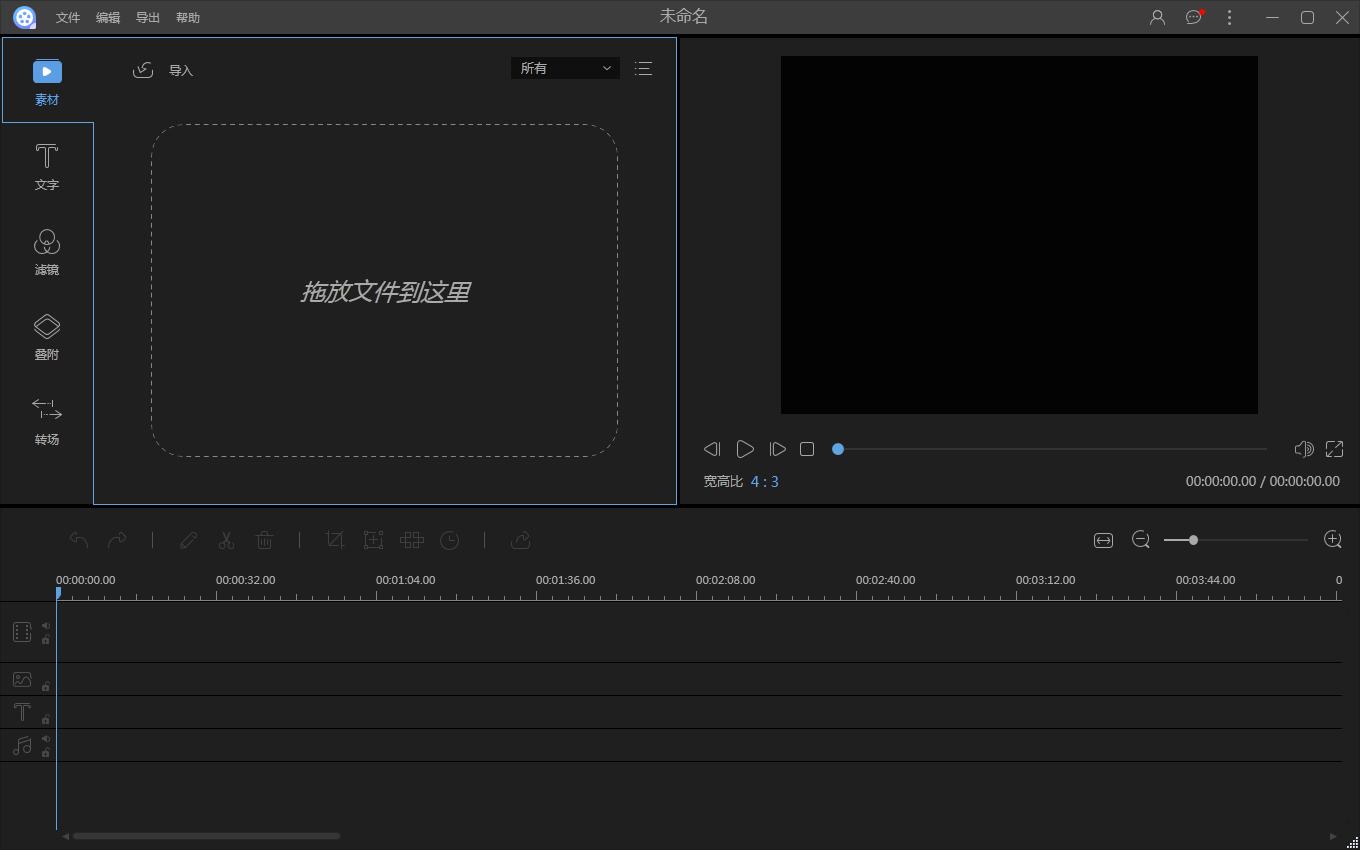1360x850 pixels.
Task: Click the crop tool in timeline toolbar
Action: pyautogui.click(x=335, y=540)
